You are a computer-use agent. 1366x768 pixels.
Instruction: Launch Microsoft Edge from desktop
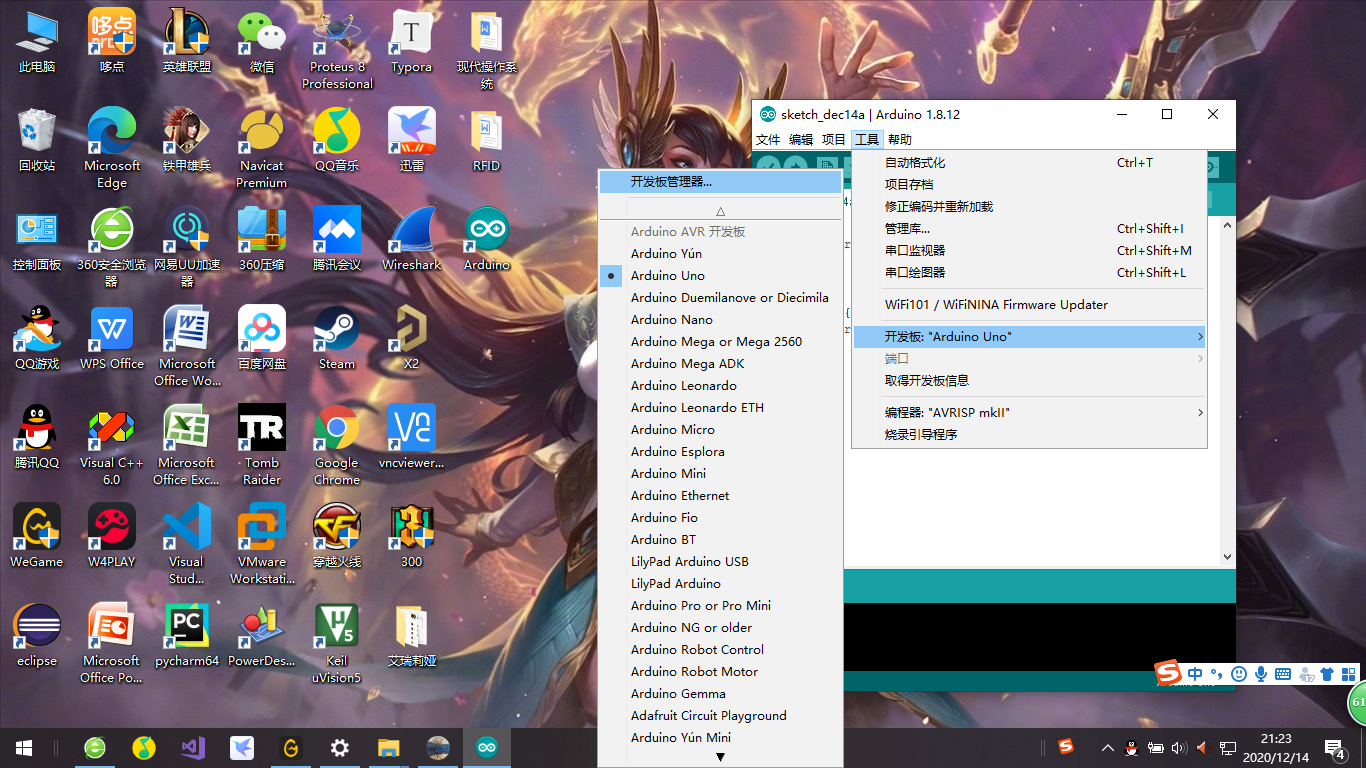(112, 148)
